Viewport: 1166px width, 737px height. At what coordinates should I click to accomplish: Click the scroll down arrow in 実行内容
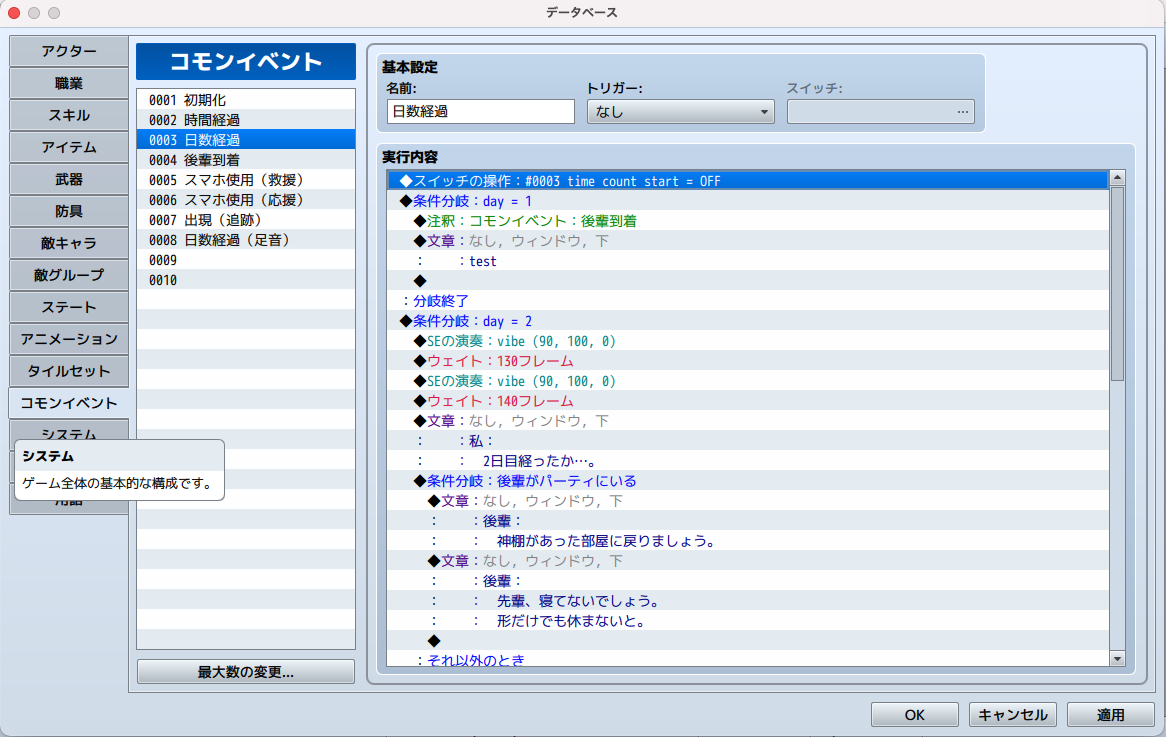(1117, 658)
